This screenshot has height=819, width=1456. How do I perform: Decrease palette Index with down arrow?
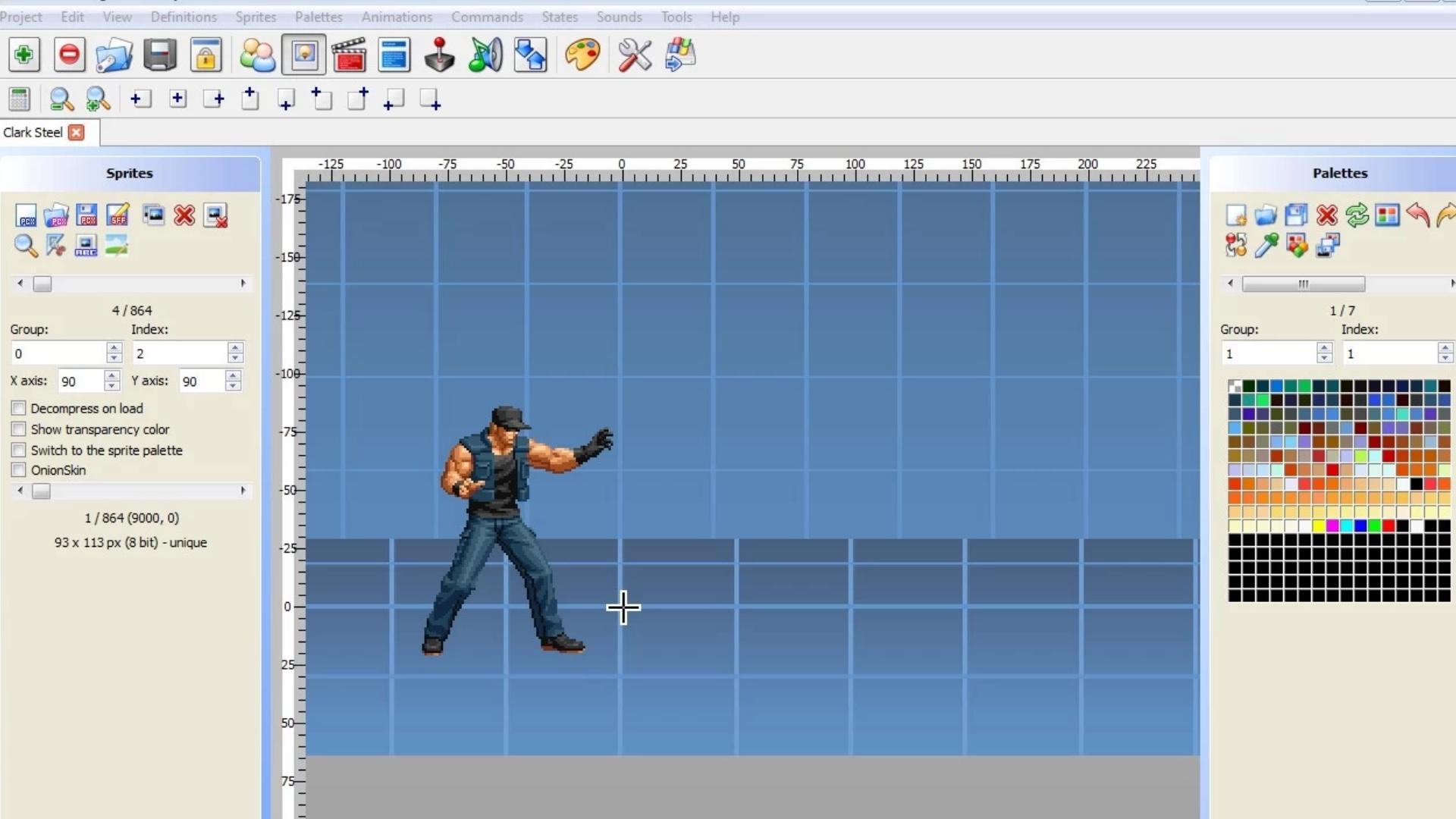(1445, 358)
